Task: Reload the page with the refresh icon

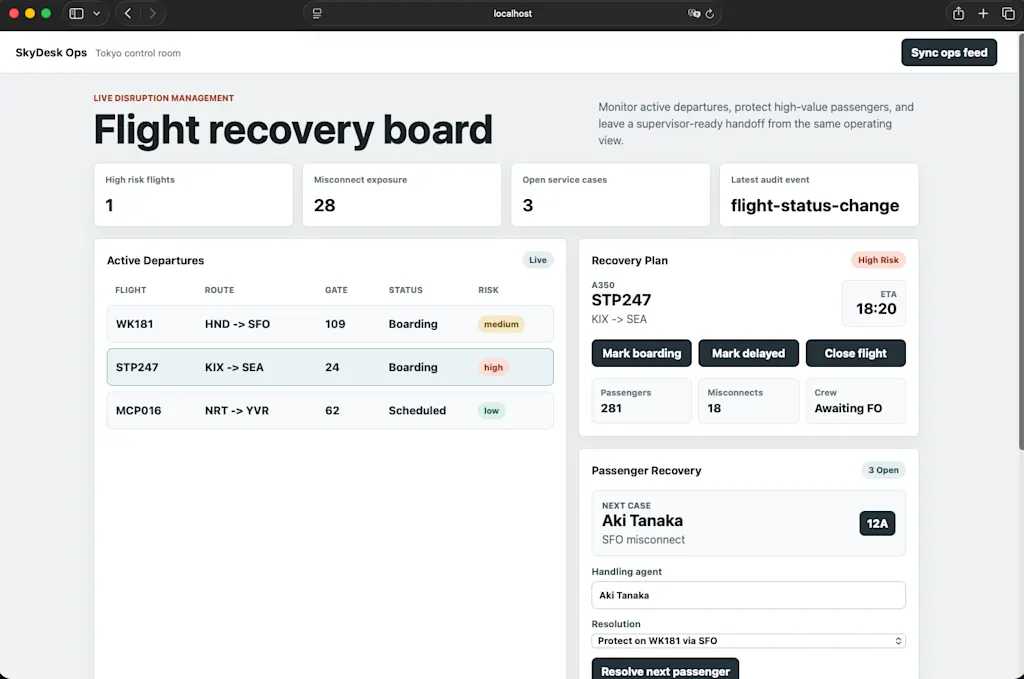Action: [x=710, y=13]
